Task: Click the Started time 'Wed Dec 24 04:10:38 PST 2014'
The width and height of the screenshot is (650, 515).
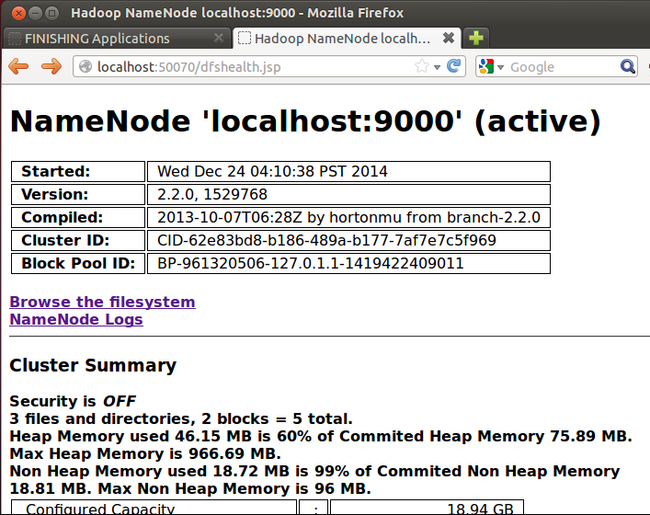Action: (272, 171)
